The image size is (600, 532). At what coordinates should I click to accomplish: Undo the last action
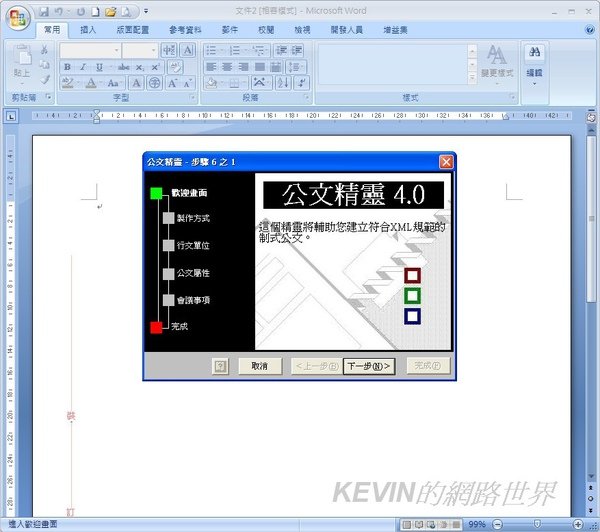coord(59,12)
